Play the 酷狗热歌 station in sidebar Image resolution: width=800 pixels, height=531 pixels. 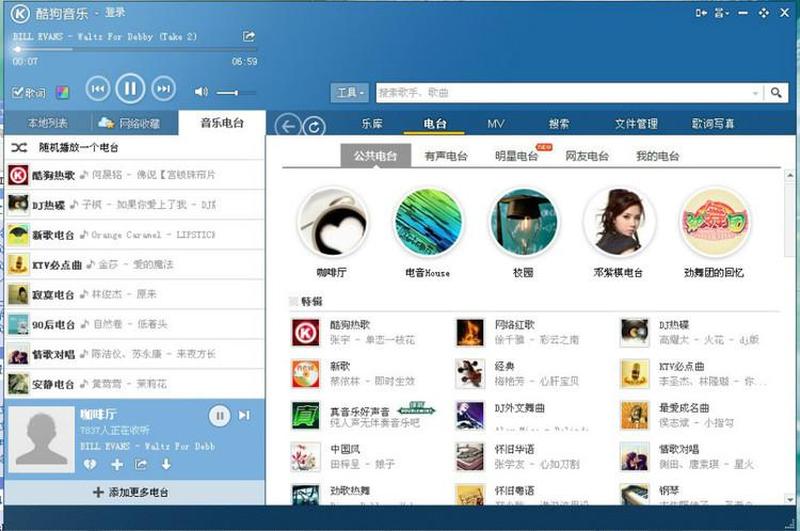click(135, 175)
